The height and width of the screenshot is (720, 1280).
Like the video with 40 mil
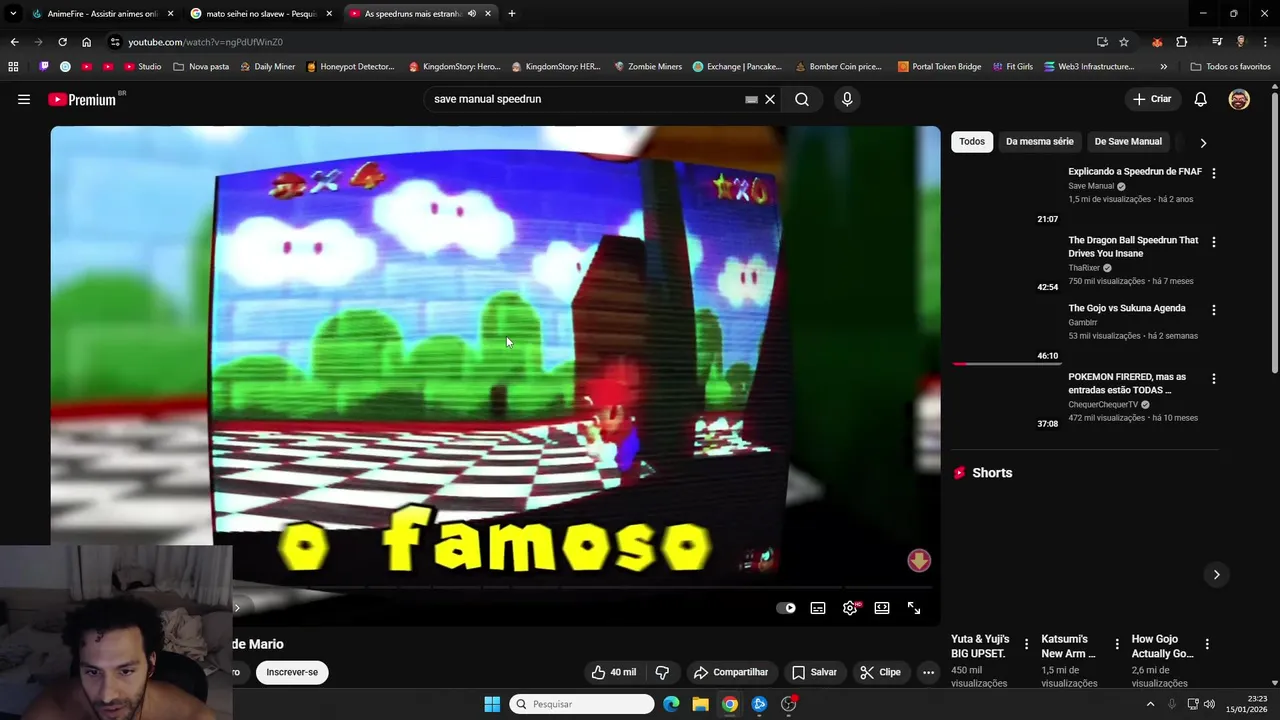coord(614,672)
